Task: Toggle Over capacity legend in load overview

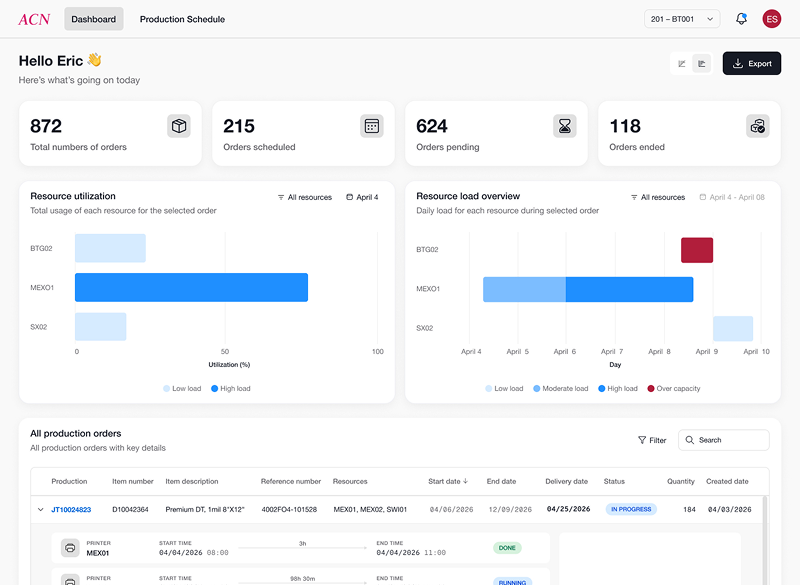Action: point(673,389)
